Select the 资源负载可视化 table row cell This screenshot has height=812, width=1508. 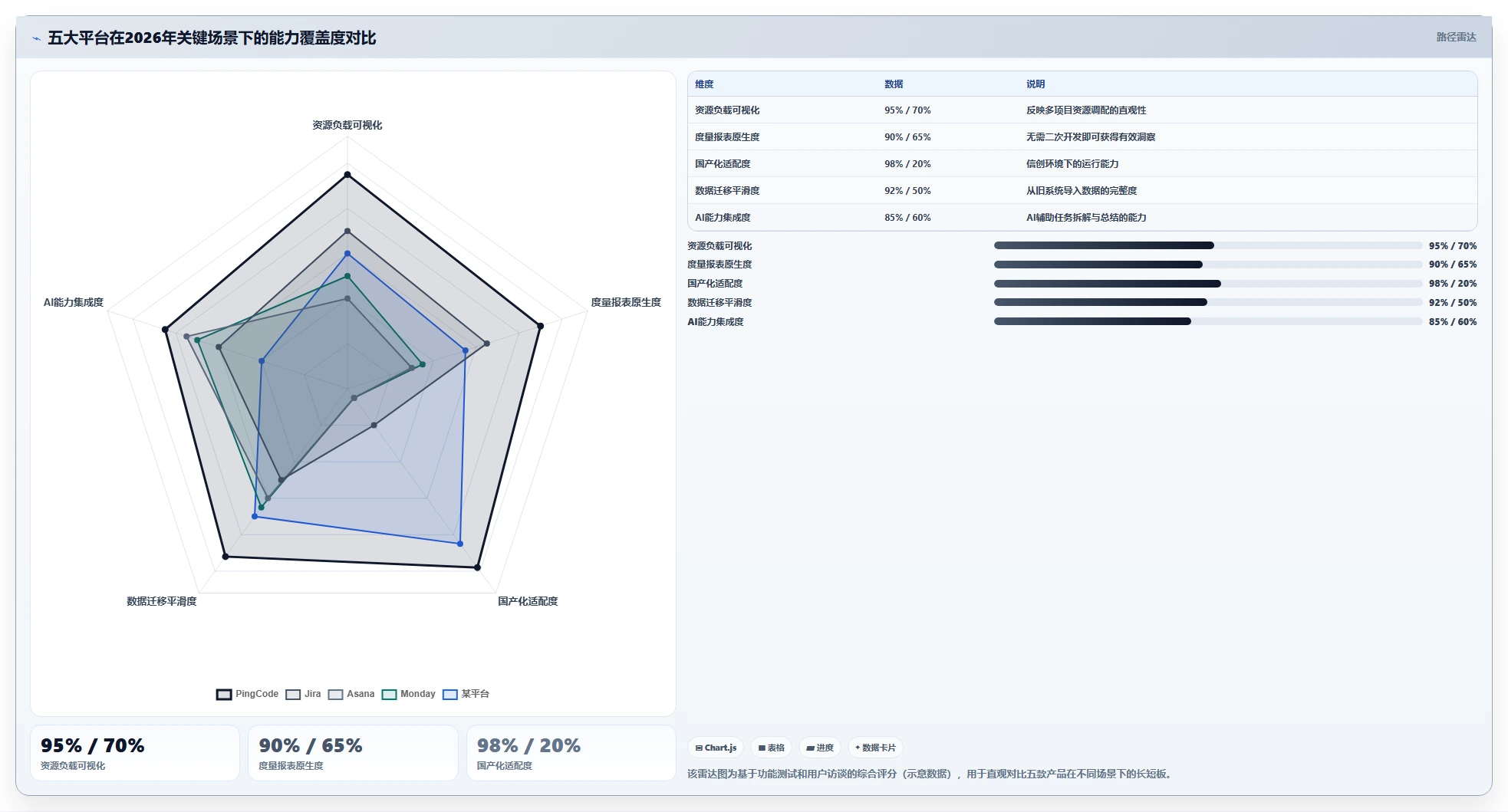point(727,110)
